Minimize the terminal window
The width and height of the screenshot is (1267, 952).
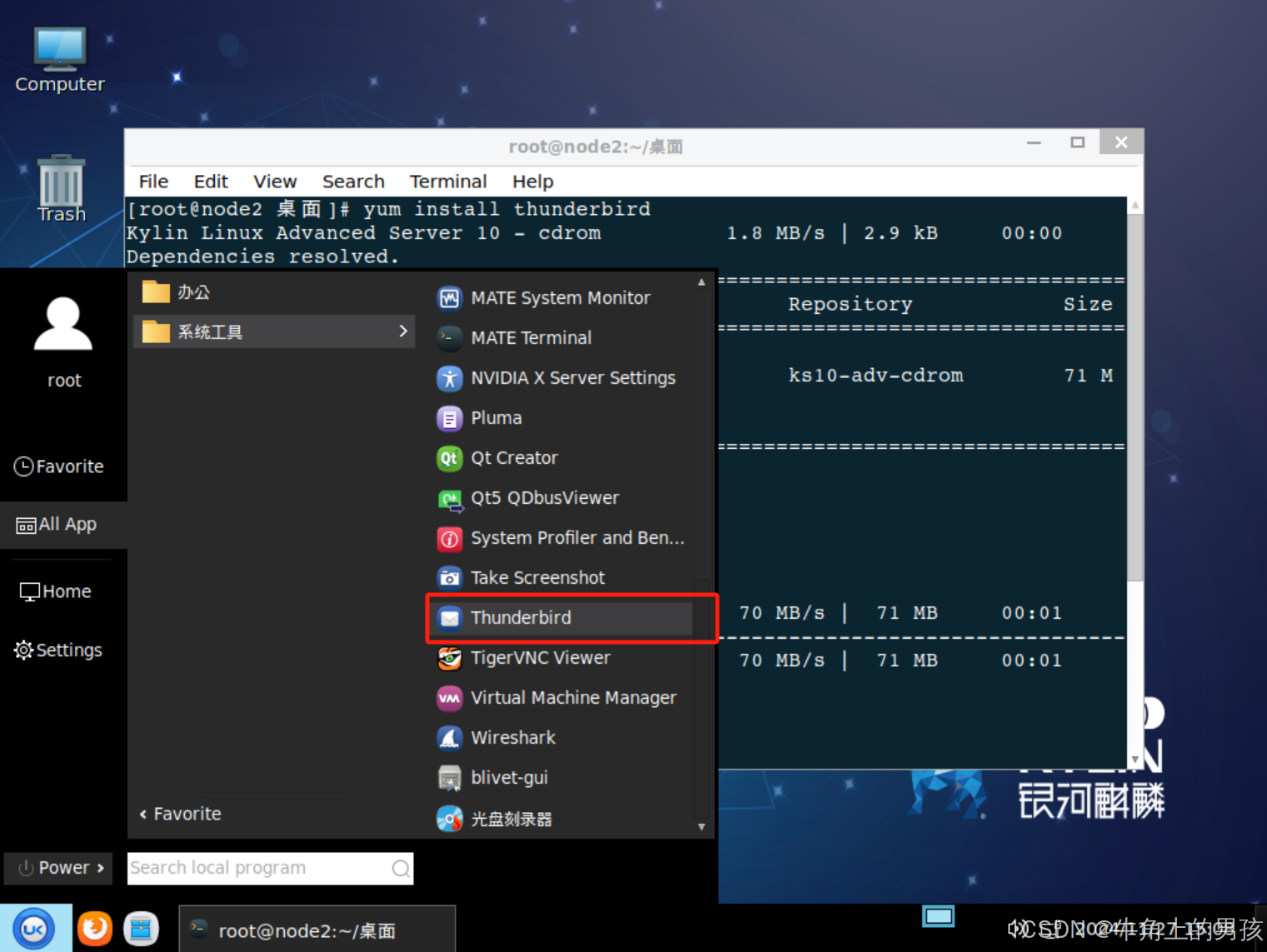click(1034, 143)
